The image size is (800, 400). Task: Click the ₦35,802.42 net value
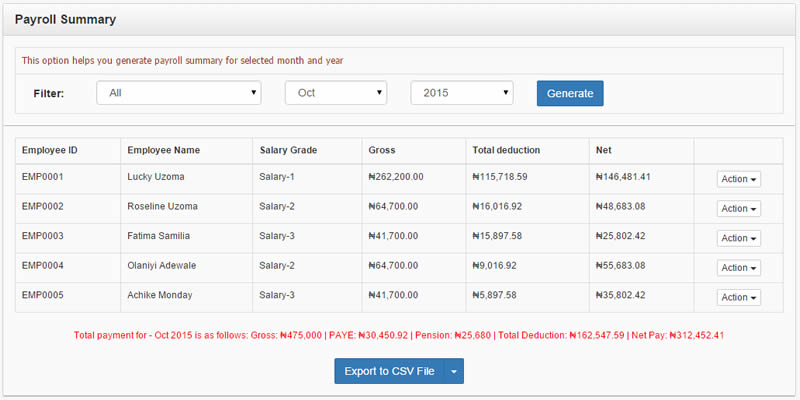[621, 295]
